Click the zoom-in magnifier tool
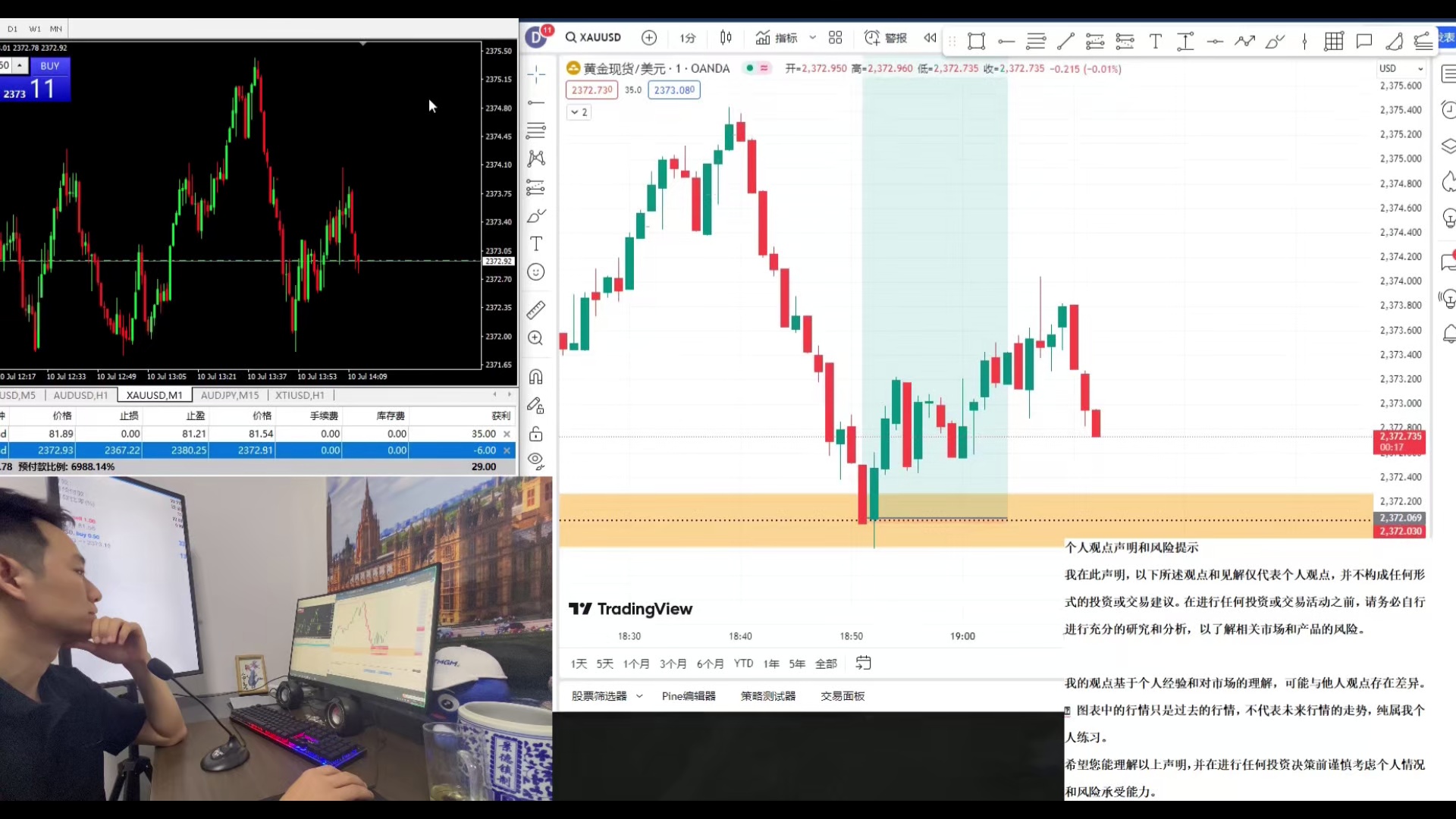This screenshot has height=819, width=1456. point(536,338)
